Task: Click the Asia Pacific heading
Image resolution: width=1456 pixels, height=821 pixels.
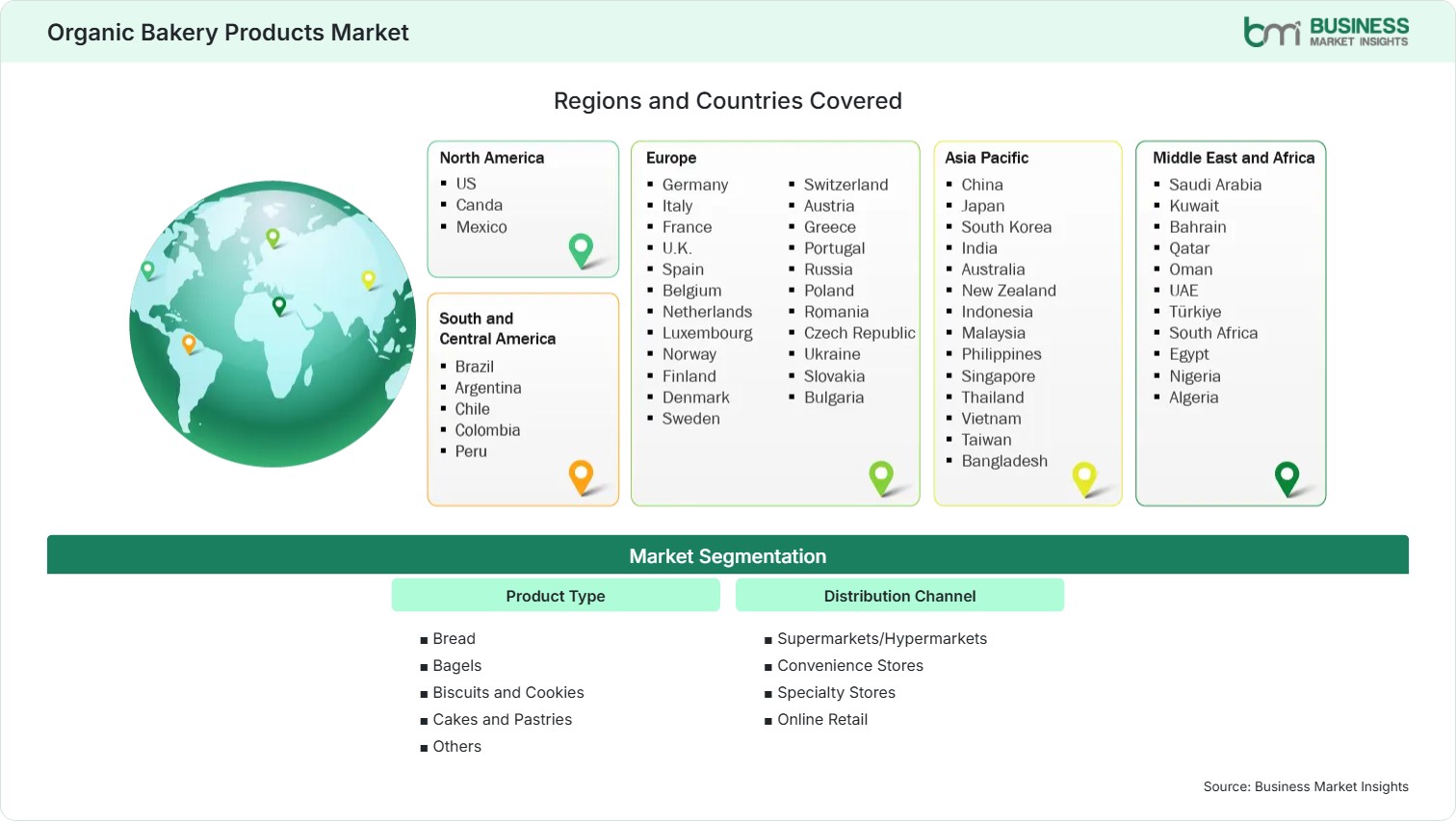Action: [987, 158]
